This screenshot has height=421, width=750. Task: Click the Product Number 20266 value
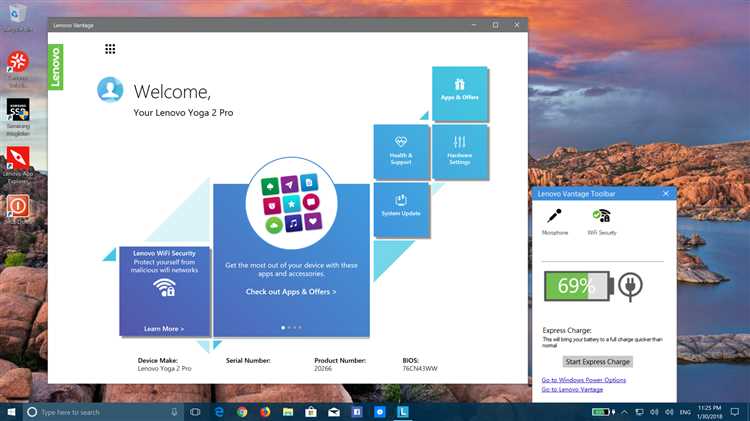323,368
